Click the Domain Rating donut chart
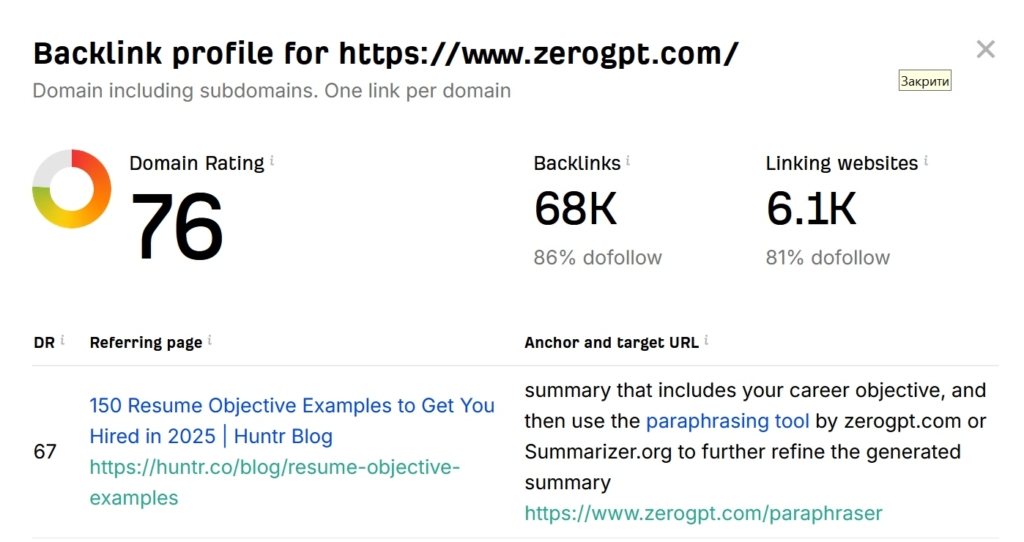1024x542 pixels. tap(72, 189)
